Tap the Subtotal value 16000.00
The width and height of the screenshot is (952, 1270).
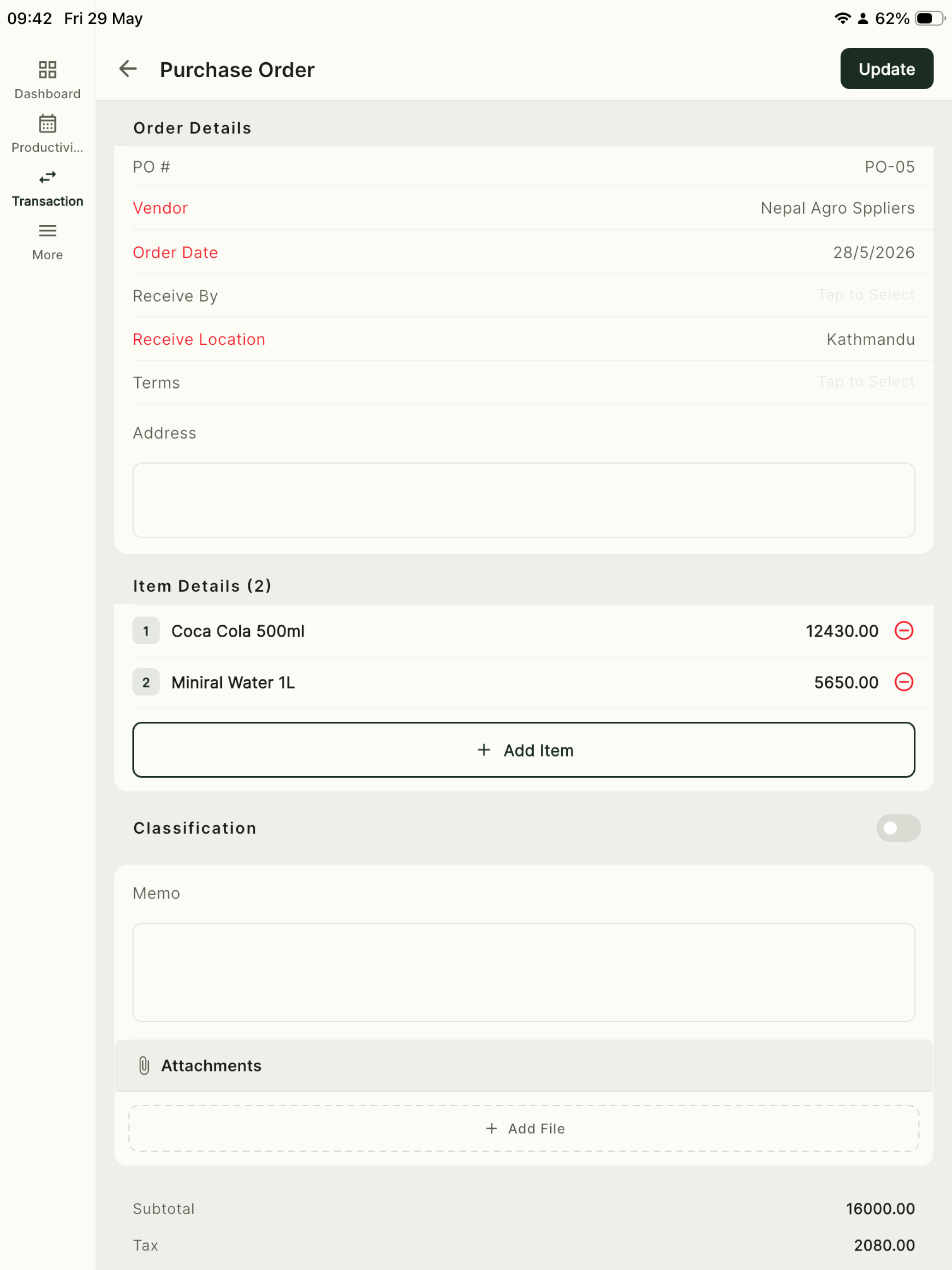click(880, 1209)
